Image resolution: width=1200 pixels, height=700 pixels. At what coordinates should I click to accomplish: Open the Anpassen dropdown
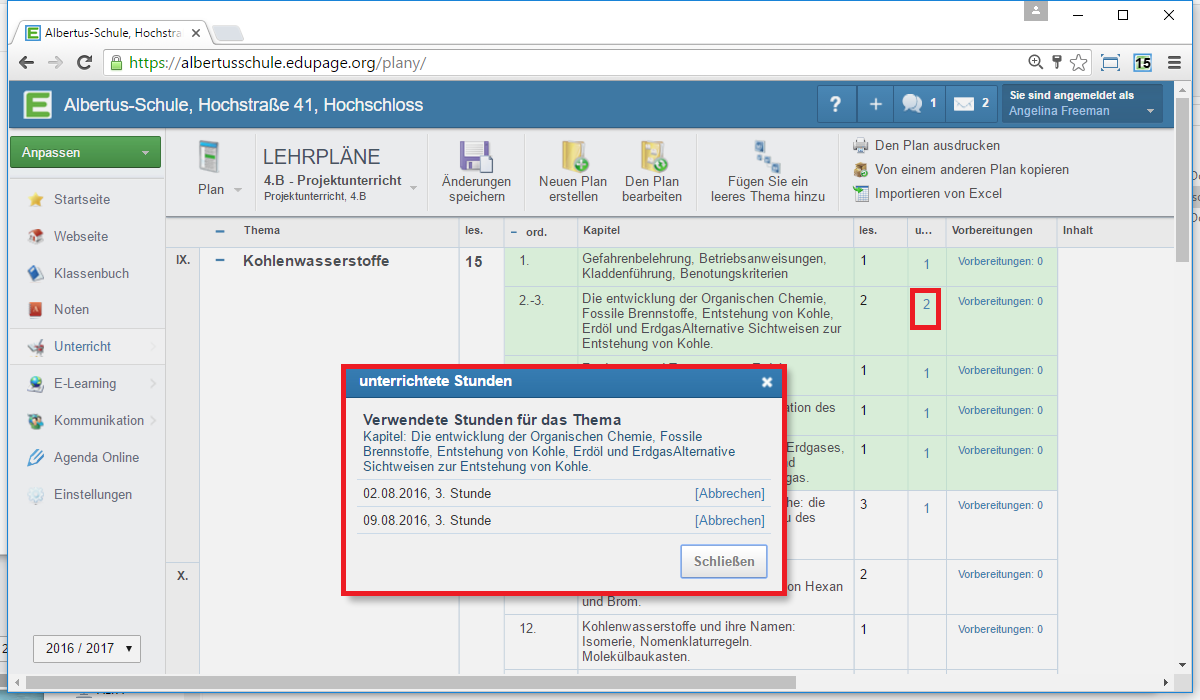point(85,153)
